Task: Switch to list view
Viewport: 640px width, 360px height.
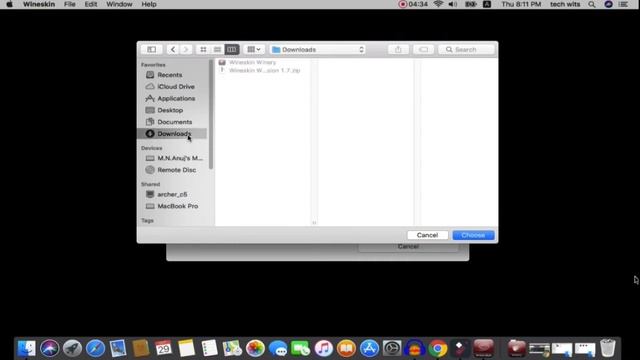Action: pyautogui.click(x=218, y=49)
